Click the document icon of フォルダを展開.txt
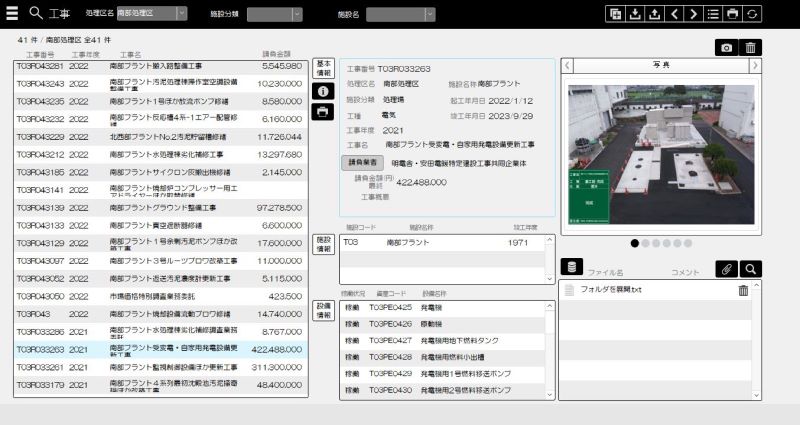800x425 pixels. point(569,290)
